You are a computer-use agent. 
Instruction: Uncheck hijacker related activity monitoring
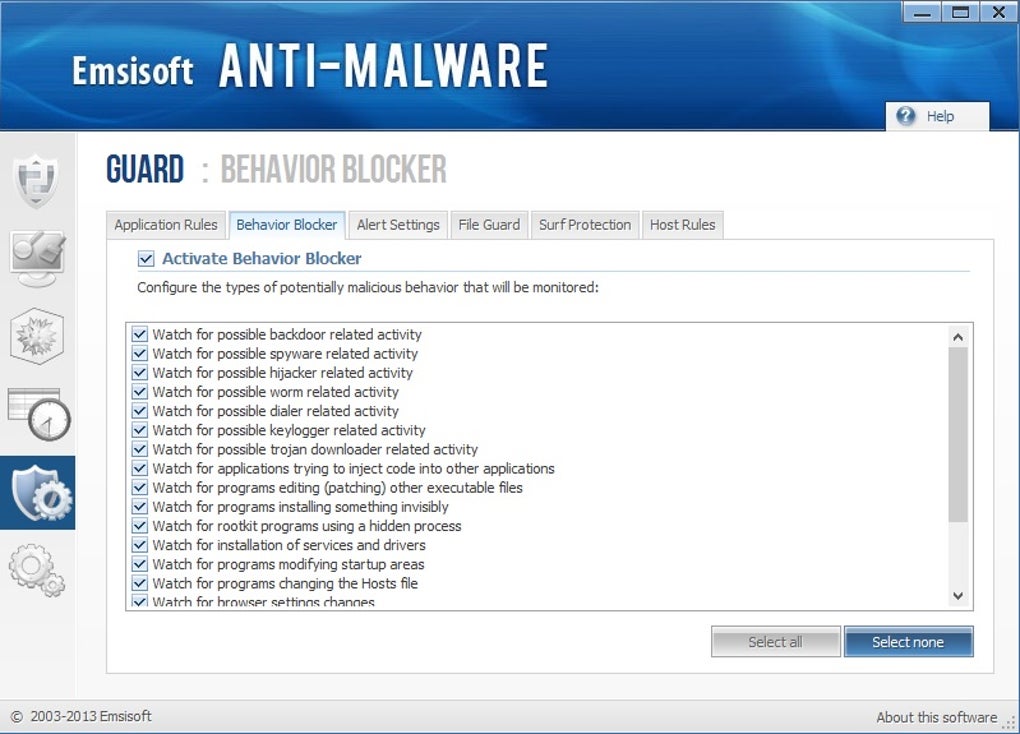pyautogui.click(x=140, y=373)
